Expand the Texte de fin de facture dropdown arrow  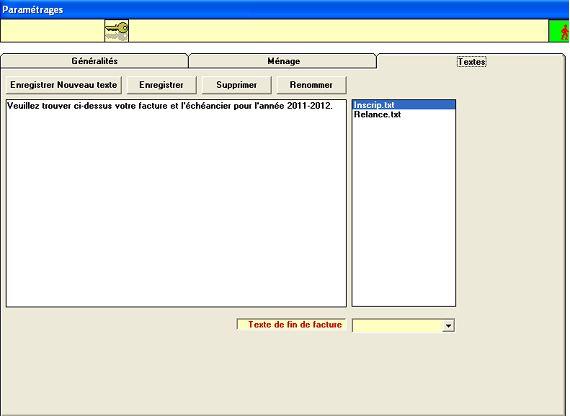pyautogui.click(x=449, y=326)
